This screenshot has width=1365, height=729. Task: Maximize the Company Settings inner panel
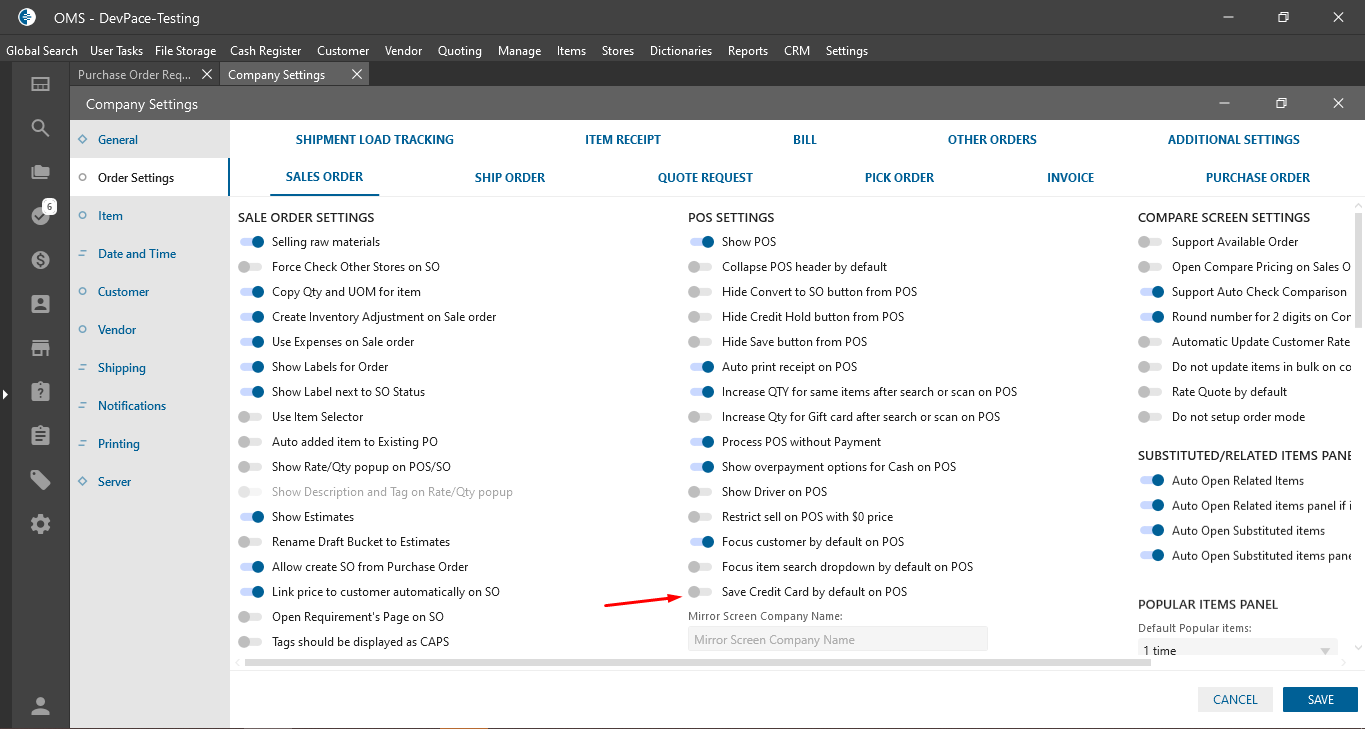click(x=1281, y=104)
